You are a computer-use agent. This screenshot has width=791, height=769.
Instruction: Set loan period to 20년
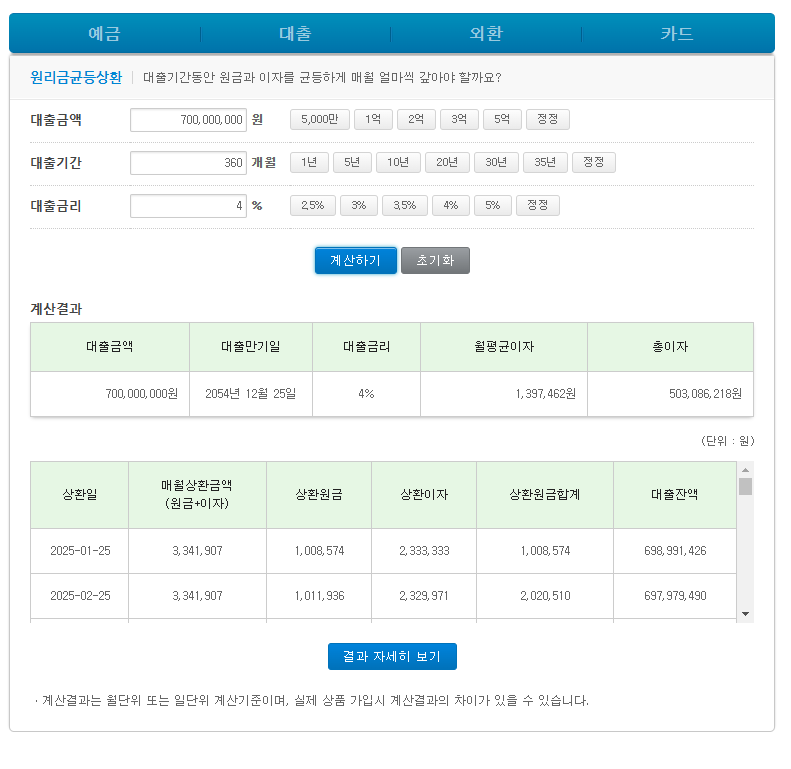[447, 162]
